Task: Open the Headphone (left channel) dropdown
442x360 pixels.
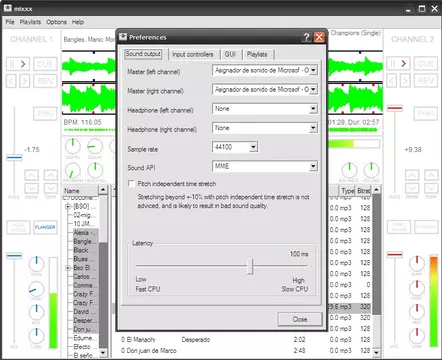Action: coord(313,109)
